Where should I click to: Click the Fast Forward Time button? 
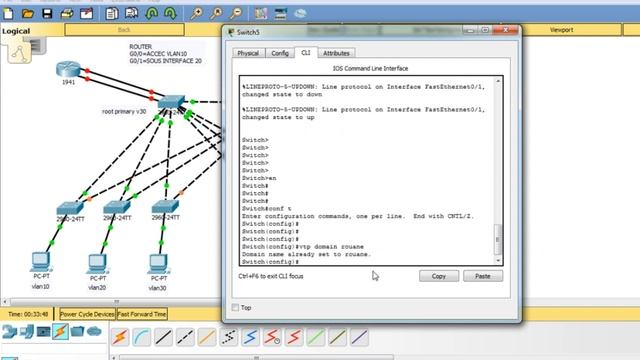pos(142,314)
